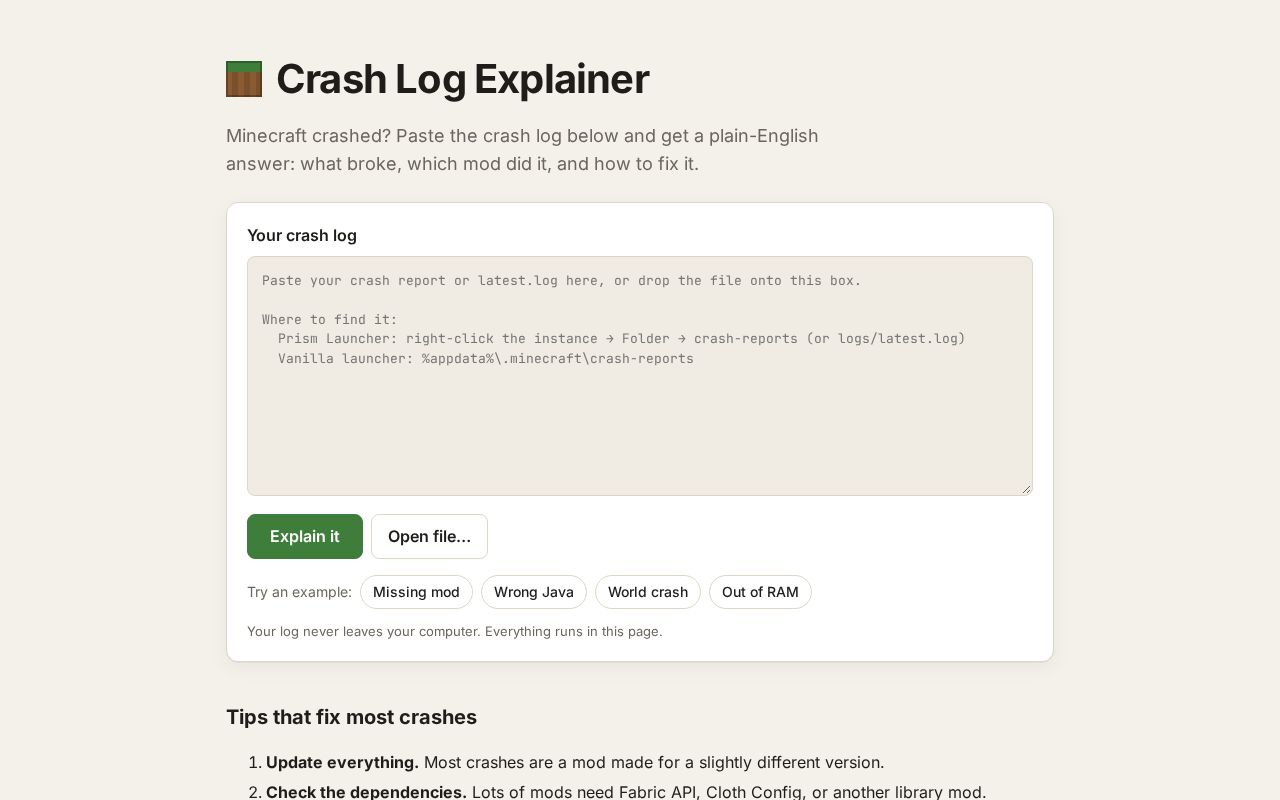This screenshot has height=800, width=1280.
Task: Click the 'Try an example:' label
Action: tap(299, 592)
